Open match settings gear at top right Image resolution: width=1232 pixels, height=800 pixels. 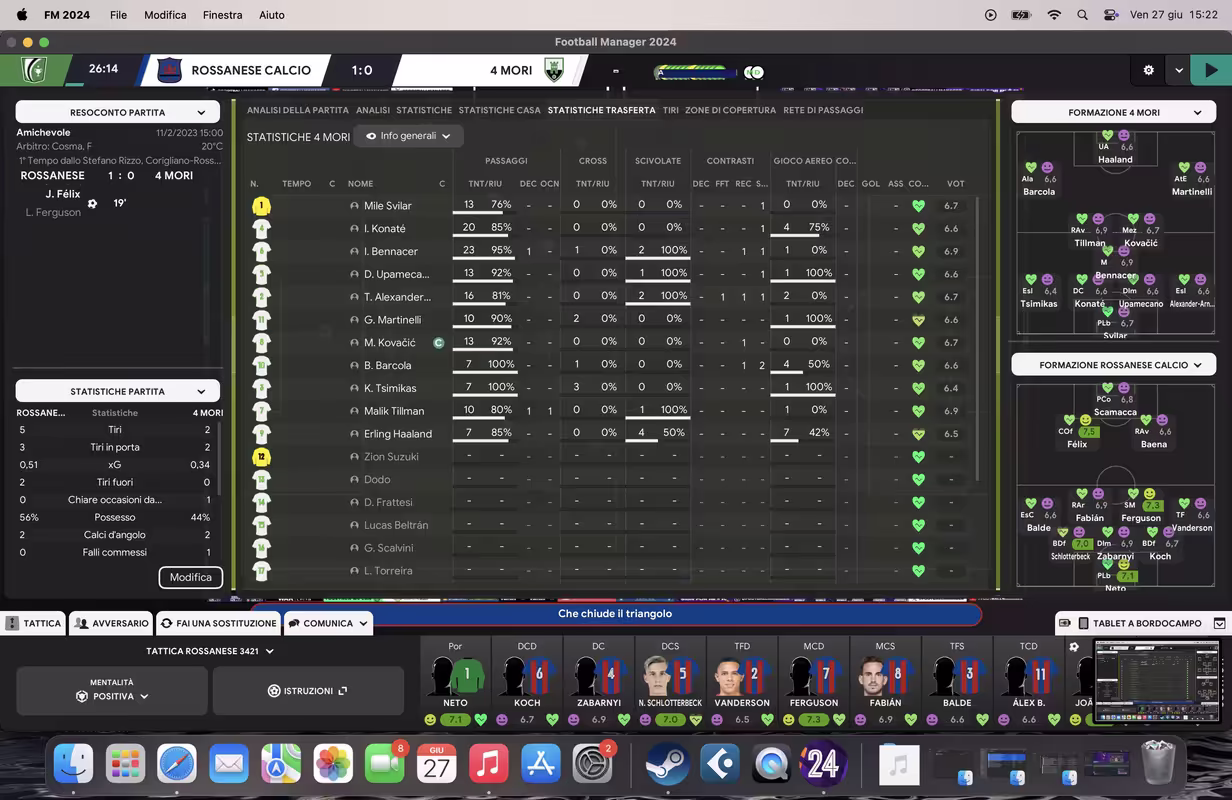point(1148,70)
